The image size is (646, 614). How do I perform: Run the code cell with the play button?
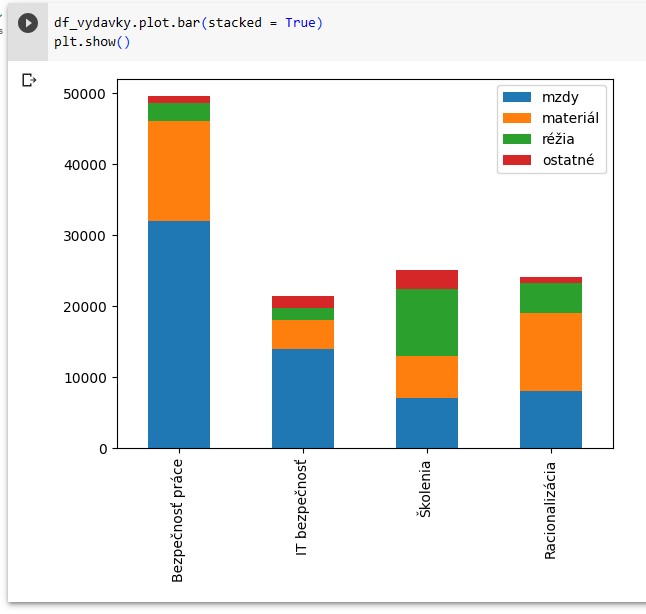[x=28, y=23]
